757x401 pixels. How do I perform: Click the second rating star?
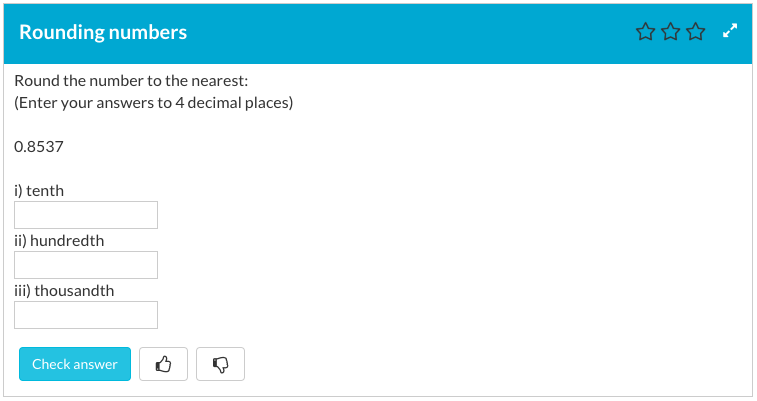670,33
